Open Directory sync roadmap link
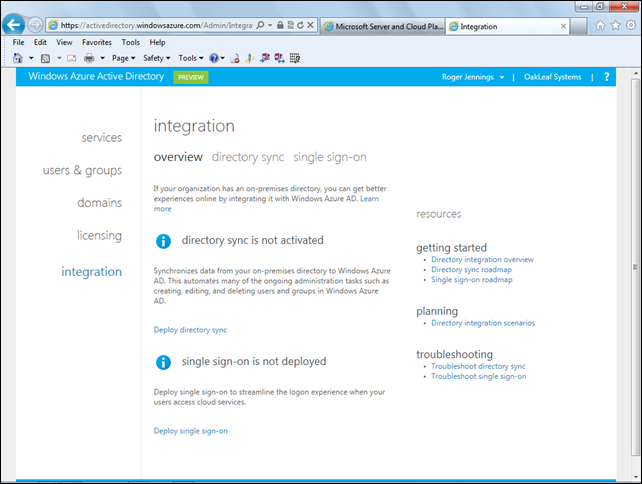642x484 pixels. [x=471, y=270]
